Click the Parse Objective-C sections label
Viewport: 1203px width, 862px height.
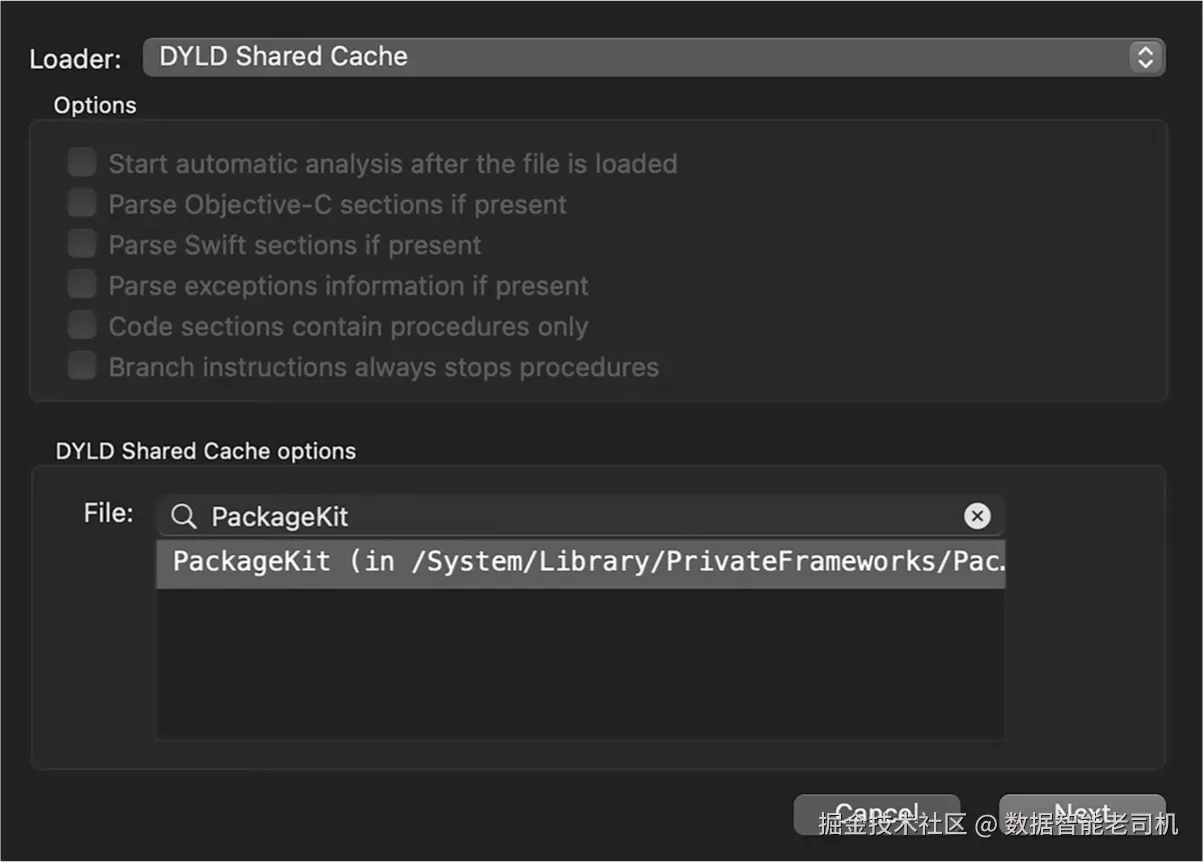(x=337, y=204)
